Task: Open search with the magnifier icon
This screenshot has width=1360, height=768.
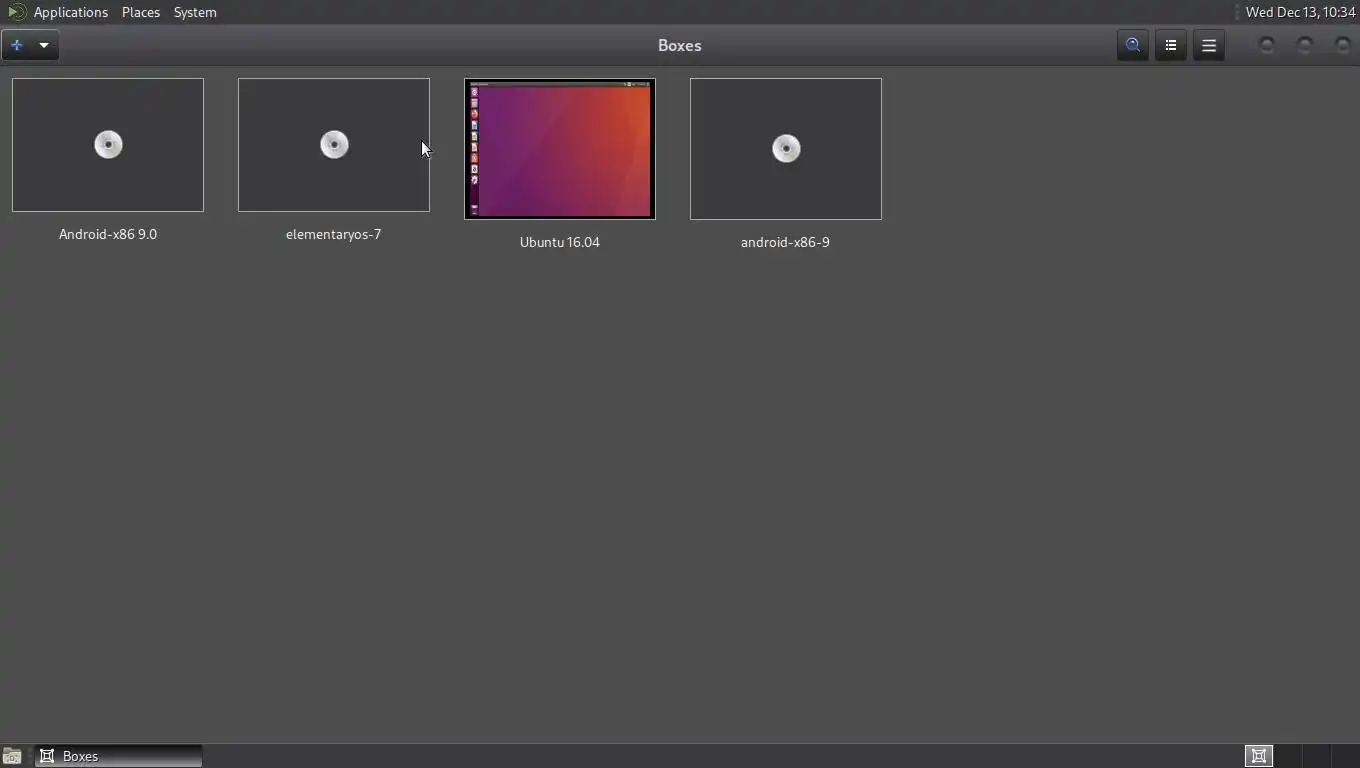Action: (x=1133, y=45)
